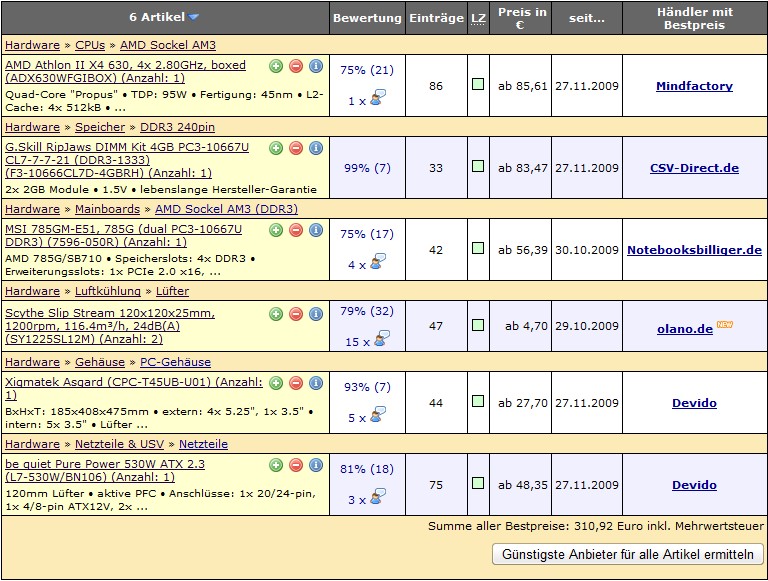The image size is (768, 581).
Task: Open G.Skill RipJaws DIMM Kit product link
Action: (x=127, y=160)
